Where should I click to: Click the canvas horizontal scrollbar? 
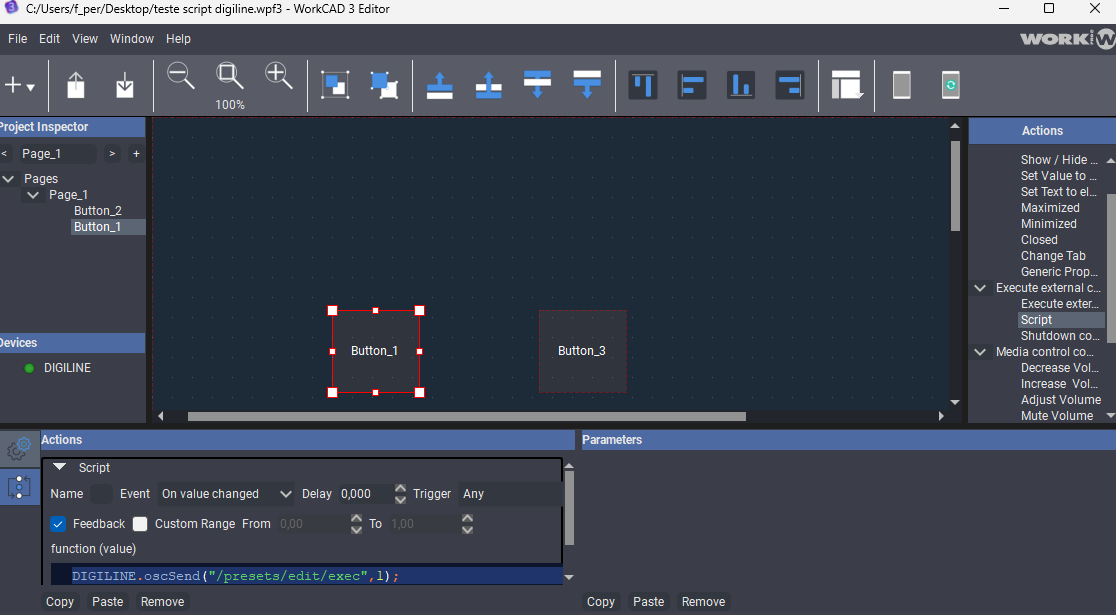point(466,416)
